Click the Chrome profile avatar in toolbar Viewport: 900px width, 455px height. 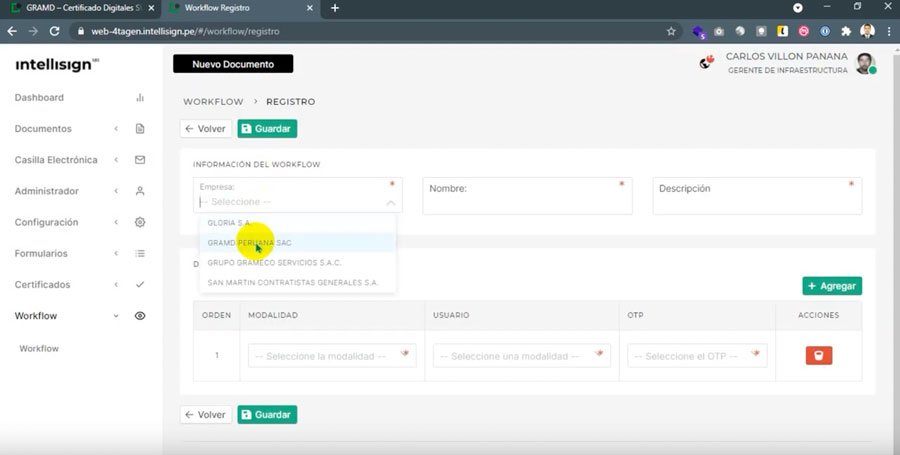click(867, 31)
